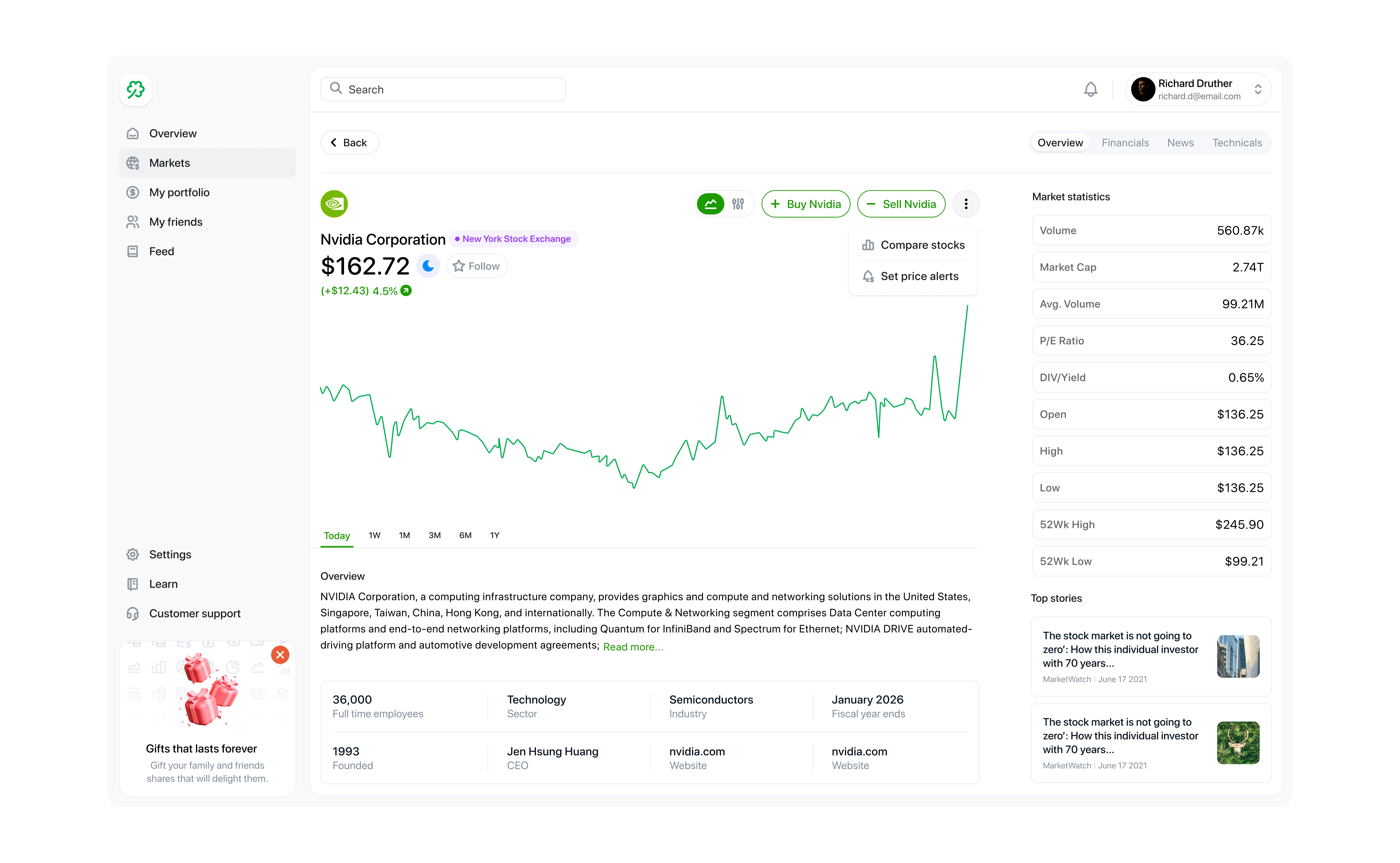Click the moon after-hours icon
The image size is (1400, 863).
click(x=428, y=266)
